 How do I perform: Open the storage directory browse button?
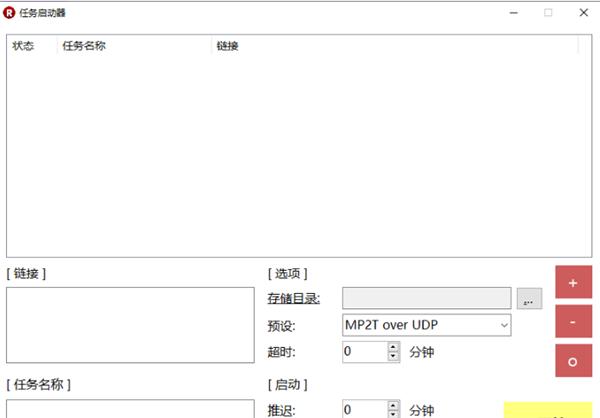[x=529, y=298]
